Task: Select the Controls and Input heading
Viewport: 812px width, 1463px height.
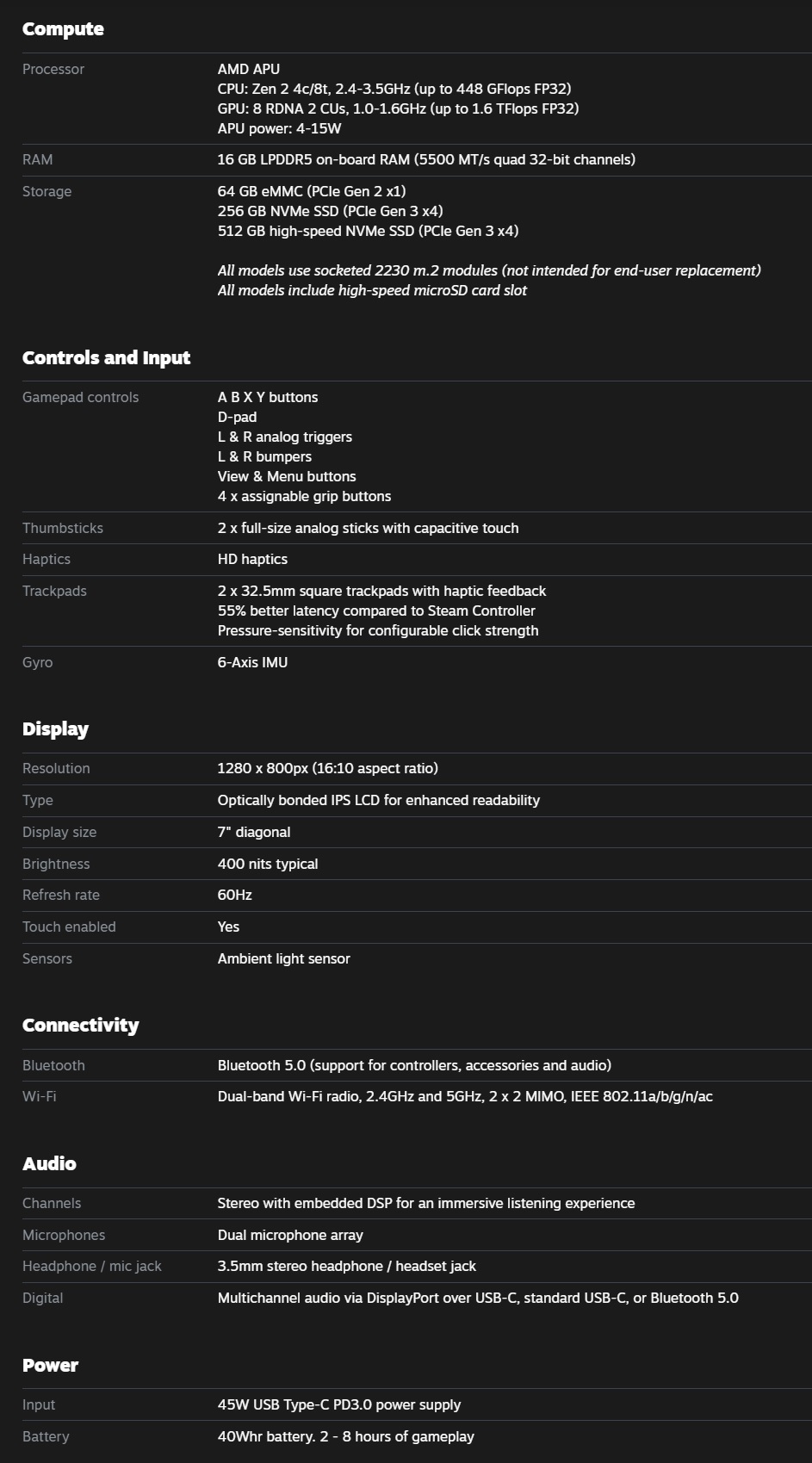Action: [x=106, y=358]
